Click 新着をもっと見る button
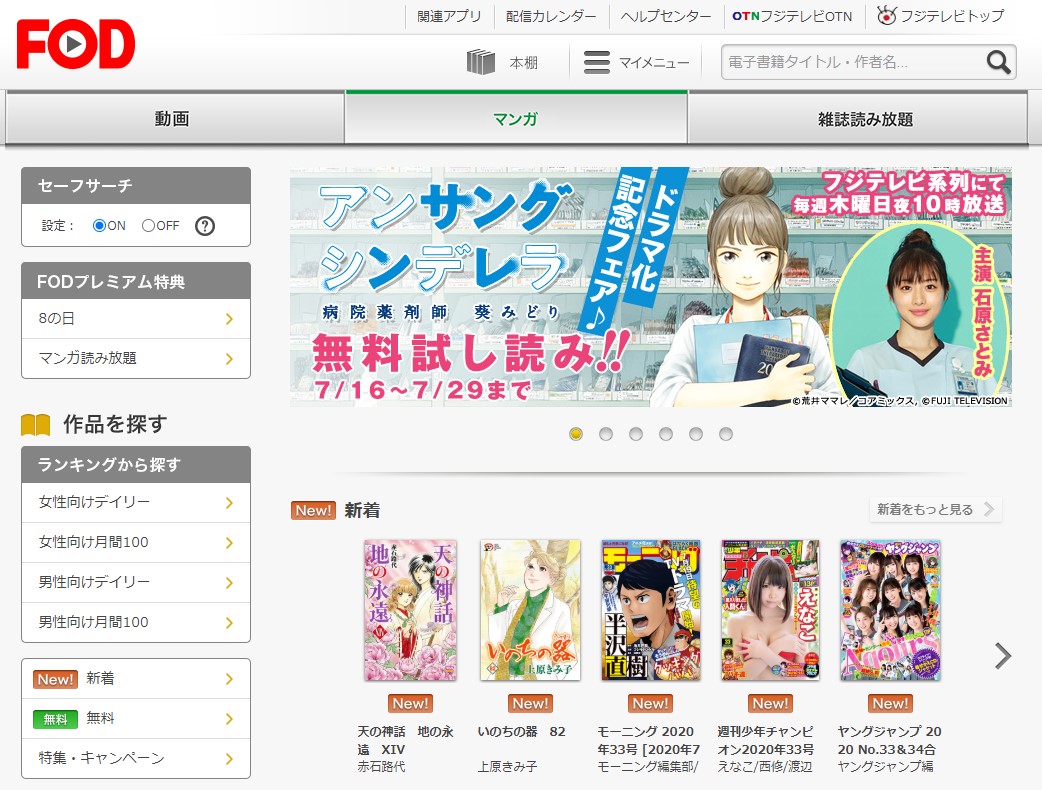Screen dimensions: 1042x790 (935, 510)
